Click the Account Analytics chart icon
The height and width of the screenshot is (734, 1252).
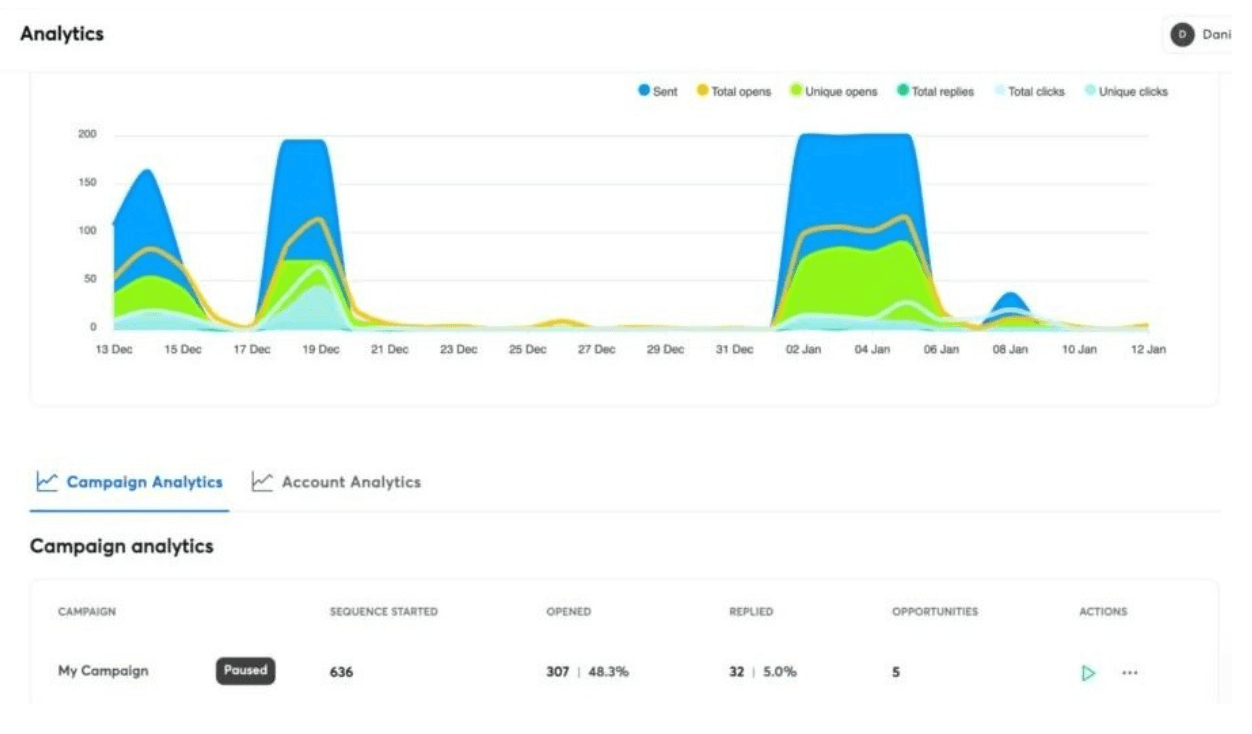coord(261,481)
